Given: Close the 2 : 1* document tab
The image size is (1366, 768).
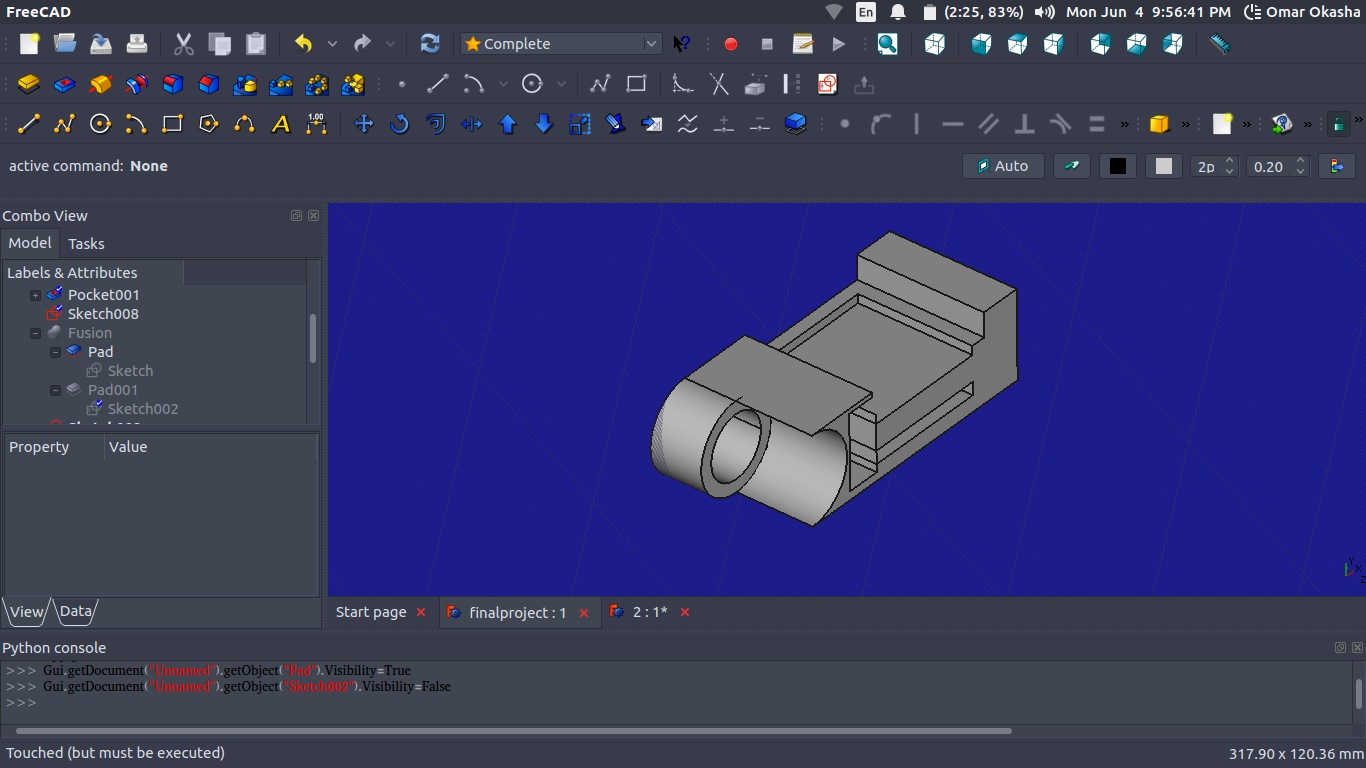Looking at the screenshot, I should pos(685,612).
